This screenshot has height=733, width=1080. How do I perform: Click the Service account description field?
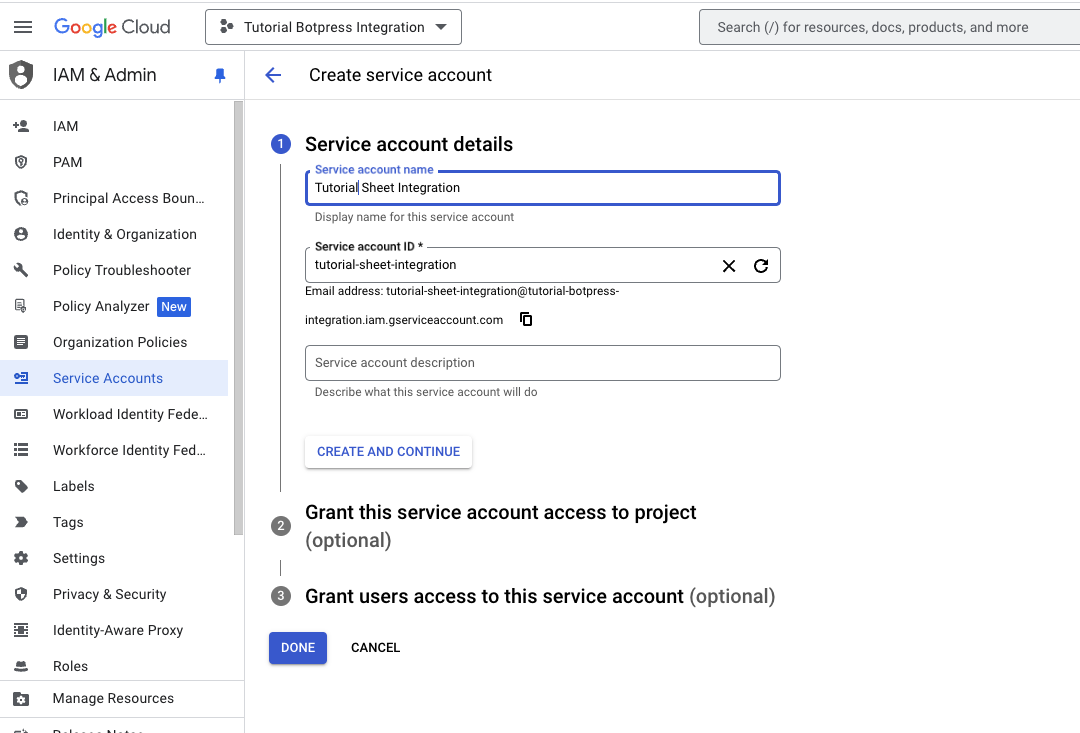[x=542, y=363]
